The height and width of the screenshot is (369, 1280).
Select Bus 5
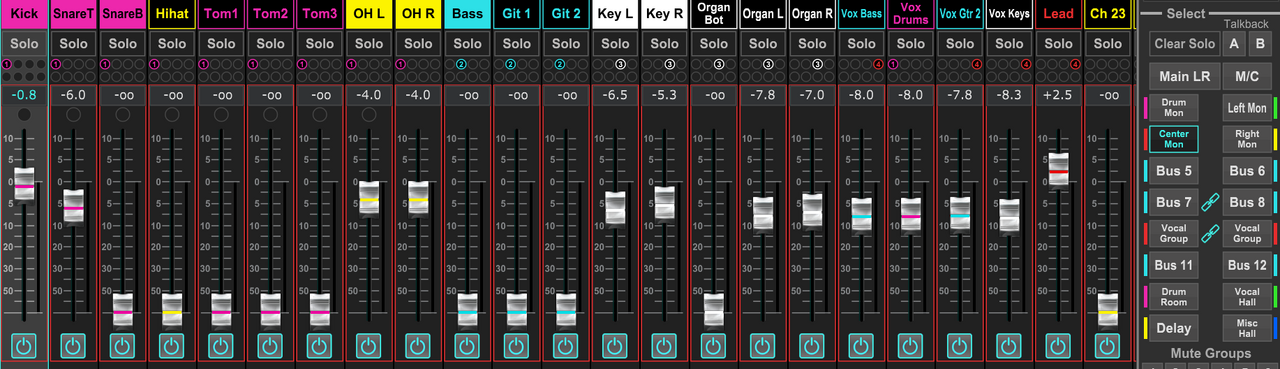coord(1174,171)
